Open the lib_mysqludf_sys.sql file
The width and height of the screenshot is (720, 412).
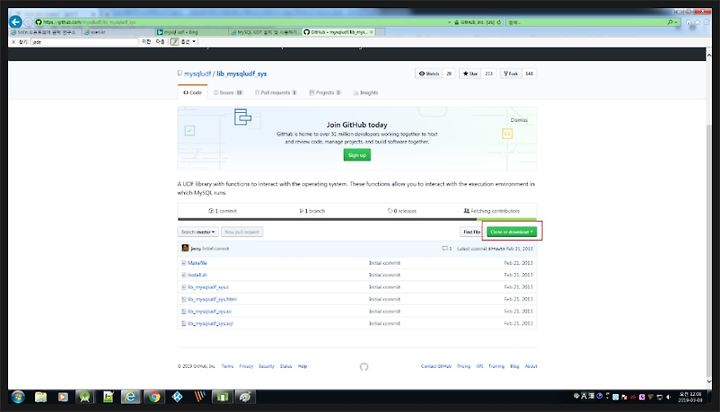(210, 323)
